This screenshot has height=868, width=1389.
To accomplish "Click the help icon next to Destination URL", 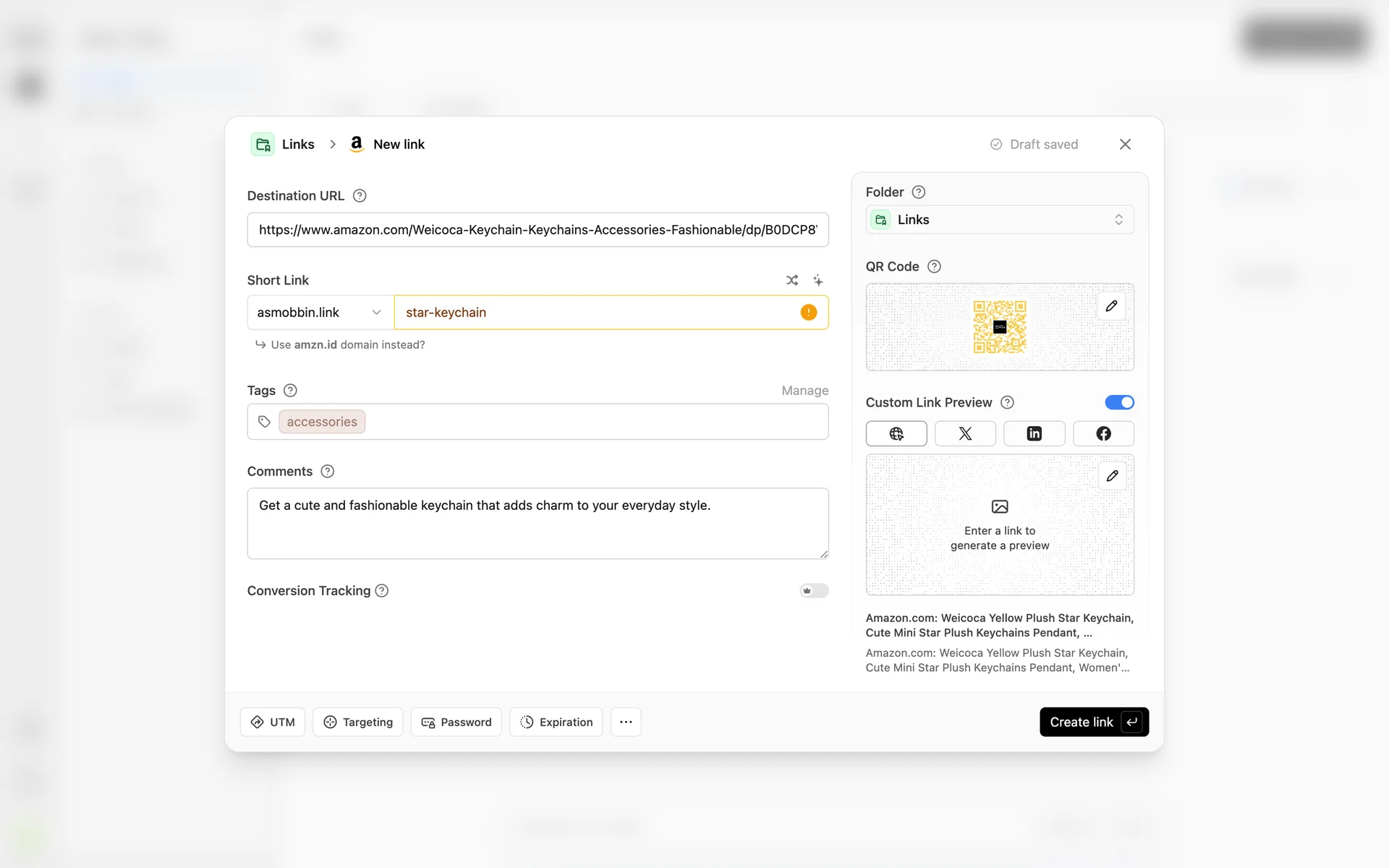I will (x=360, y=196).
